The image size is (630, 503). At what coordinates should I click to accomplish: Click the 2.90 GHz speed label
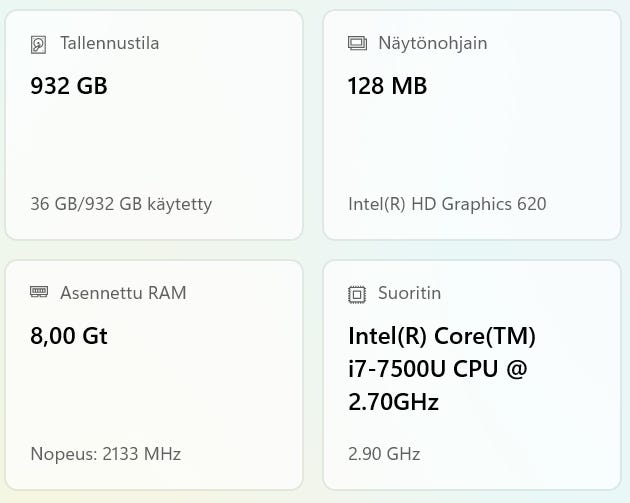pos(384,454)
